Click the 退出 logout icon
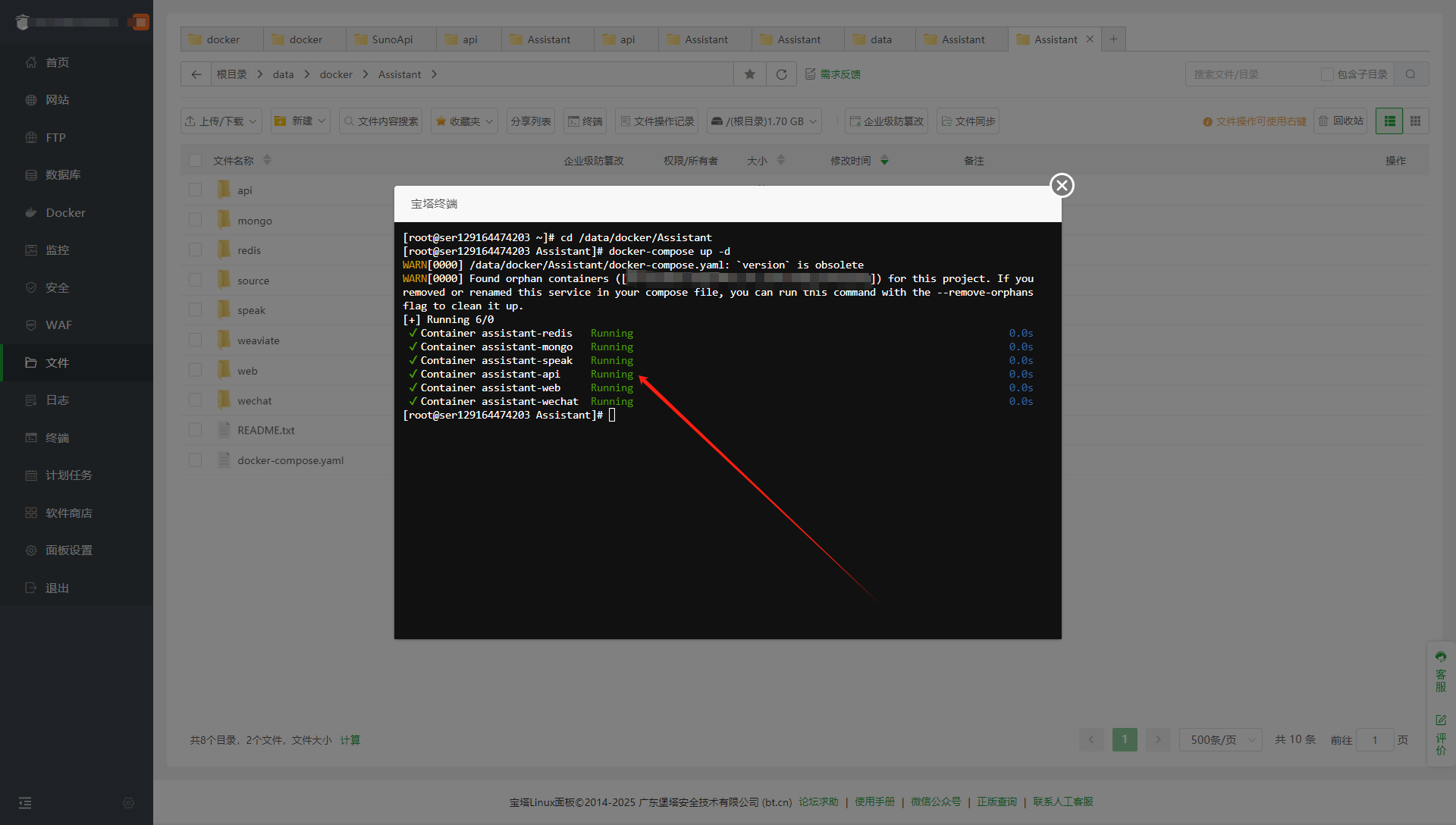The width and height of the screenshot is (1456, 825). click(x=31, y=588)
